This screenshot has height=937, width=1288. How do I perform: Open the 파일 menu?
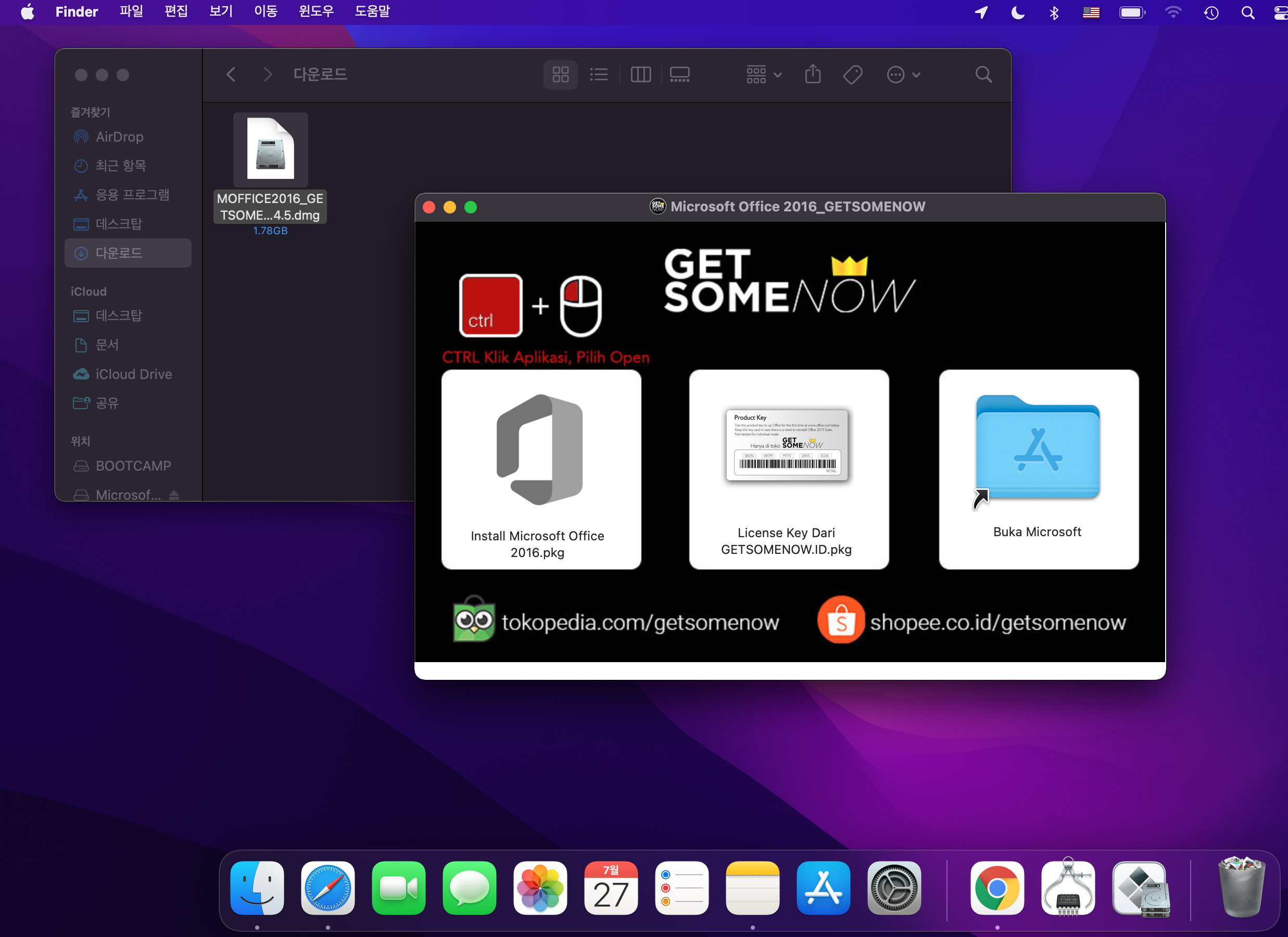pos(131,12)
